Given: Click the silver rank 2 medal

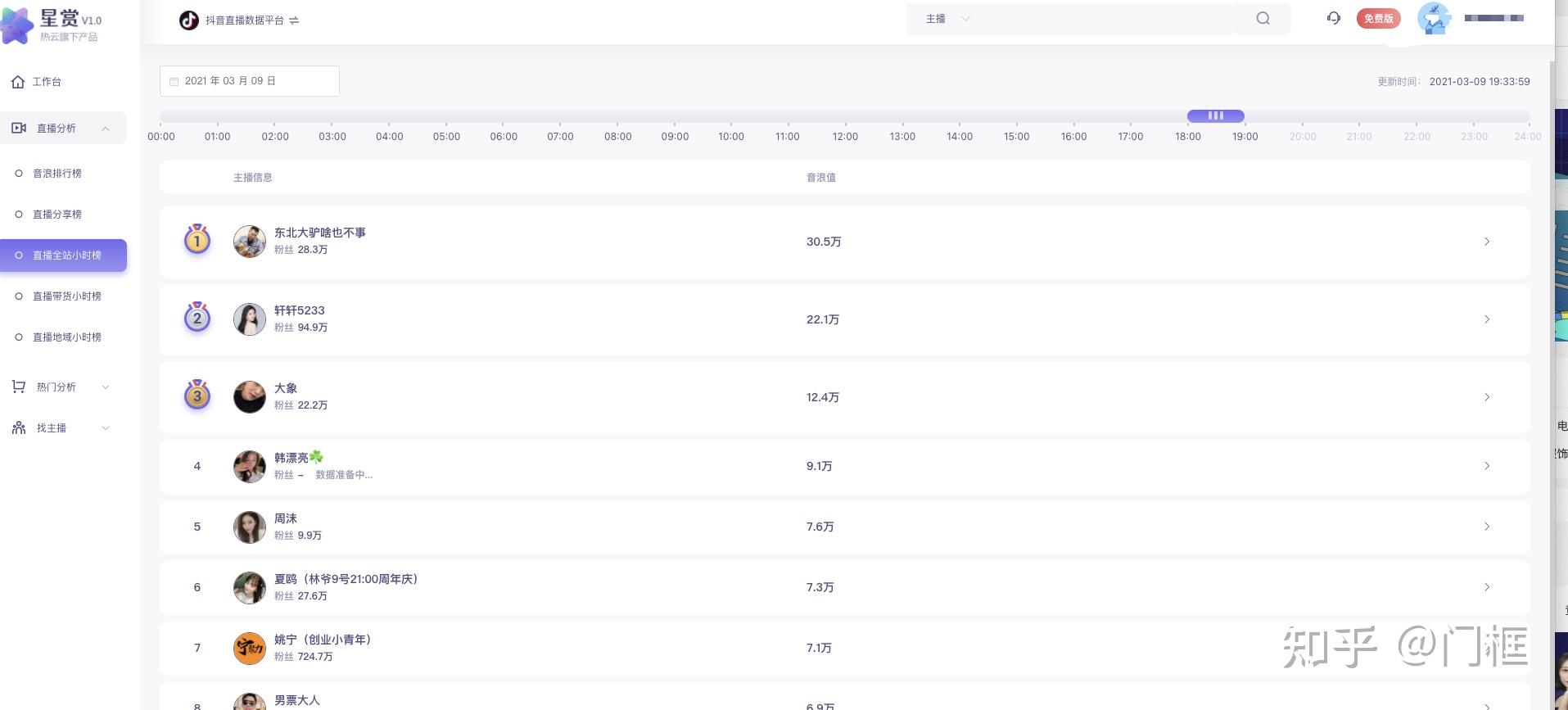Looking at the screenshot, I should pos(197,318).
